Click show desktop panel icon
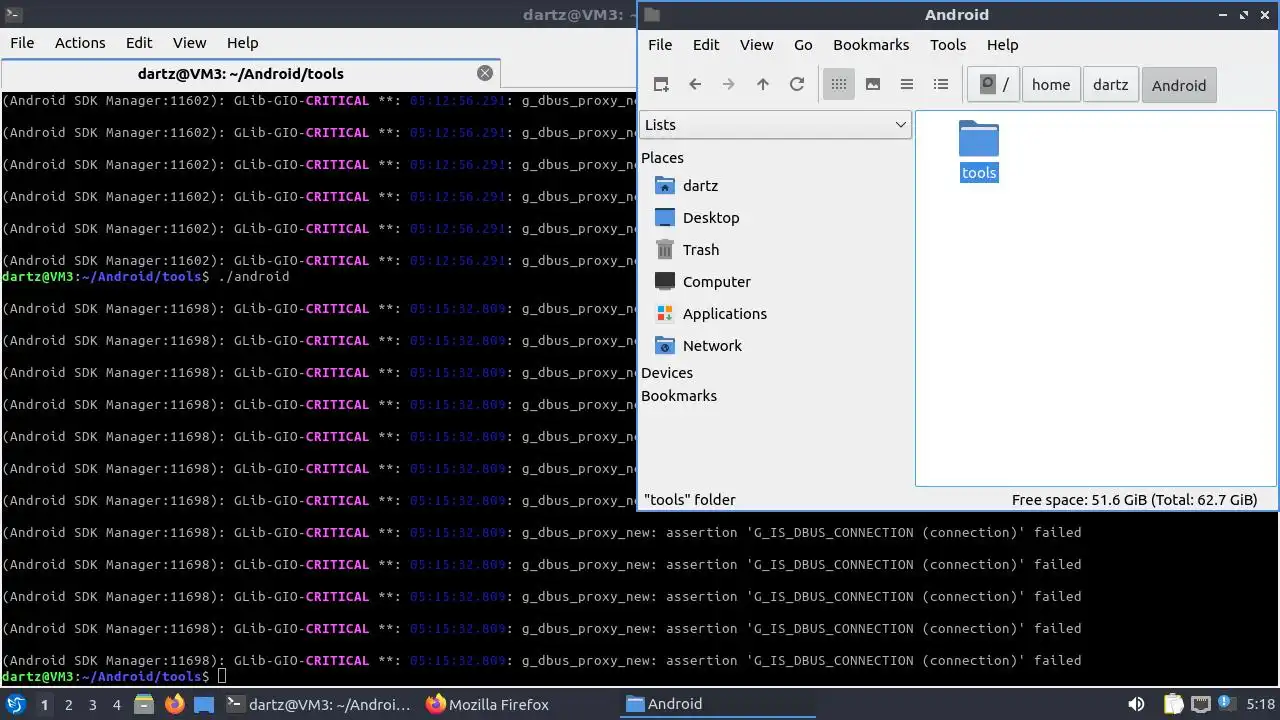Viewport: 1280px width, 720px height. pos(204,704)
